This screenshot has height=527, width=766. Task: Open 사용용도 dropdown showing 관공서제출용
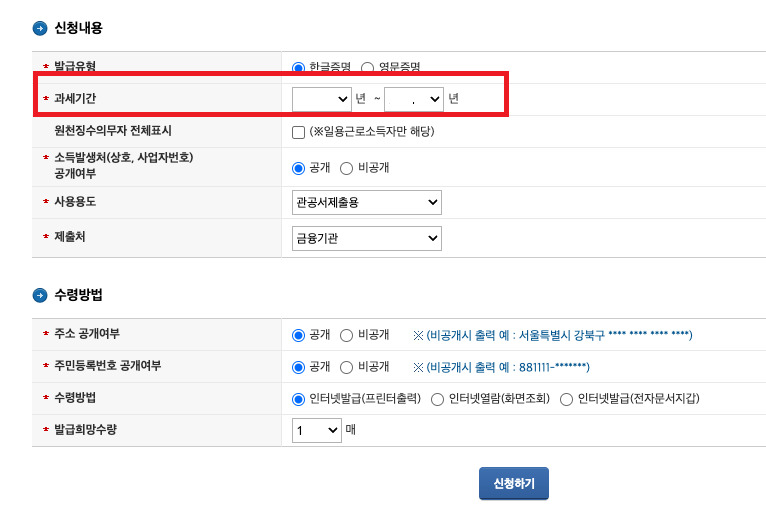point(367,202)
